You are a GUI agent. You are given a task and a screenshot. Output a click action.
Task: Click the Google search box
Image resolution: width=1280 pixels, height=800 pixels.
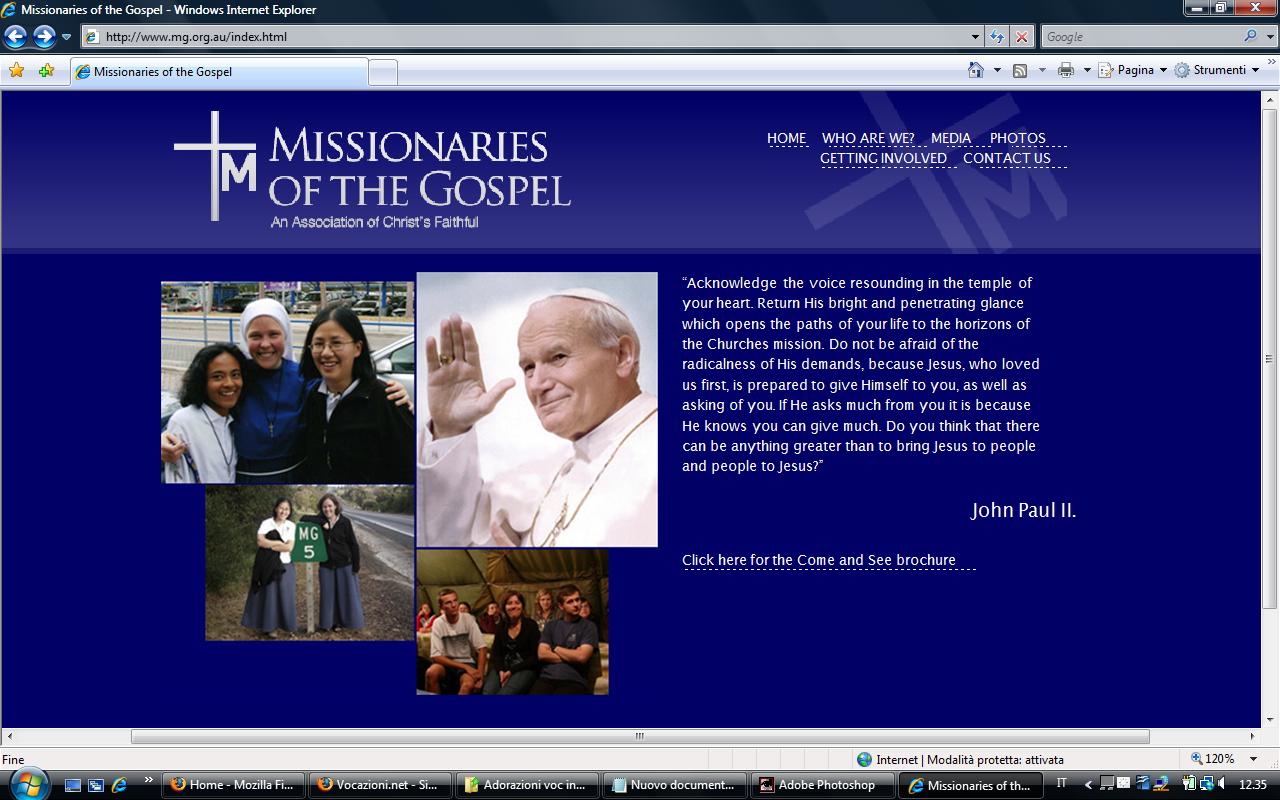click(x=1139, y=37)
